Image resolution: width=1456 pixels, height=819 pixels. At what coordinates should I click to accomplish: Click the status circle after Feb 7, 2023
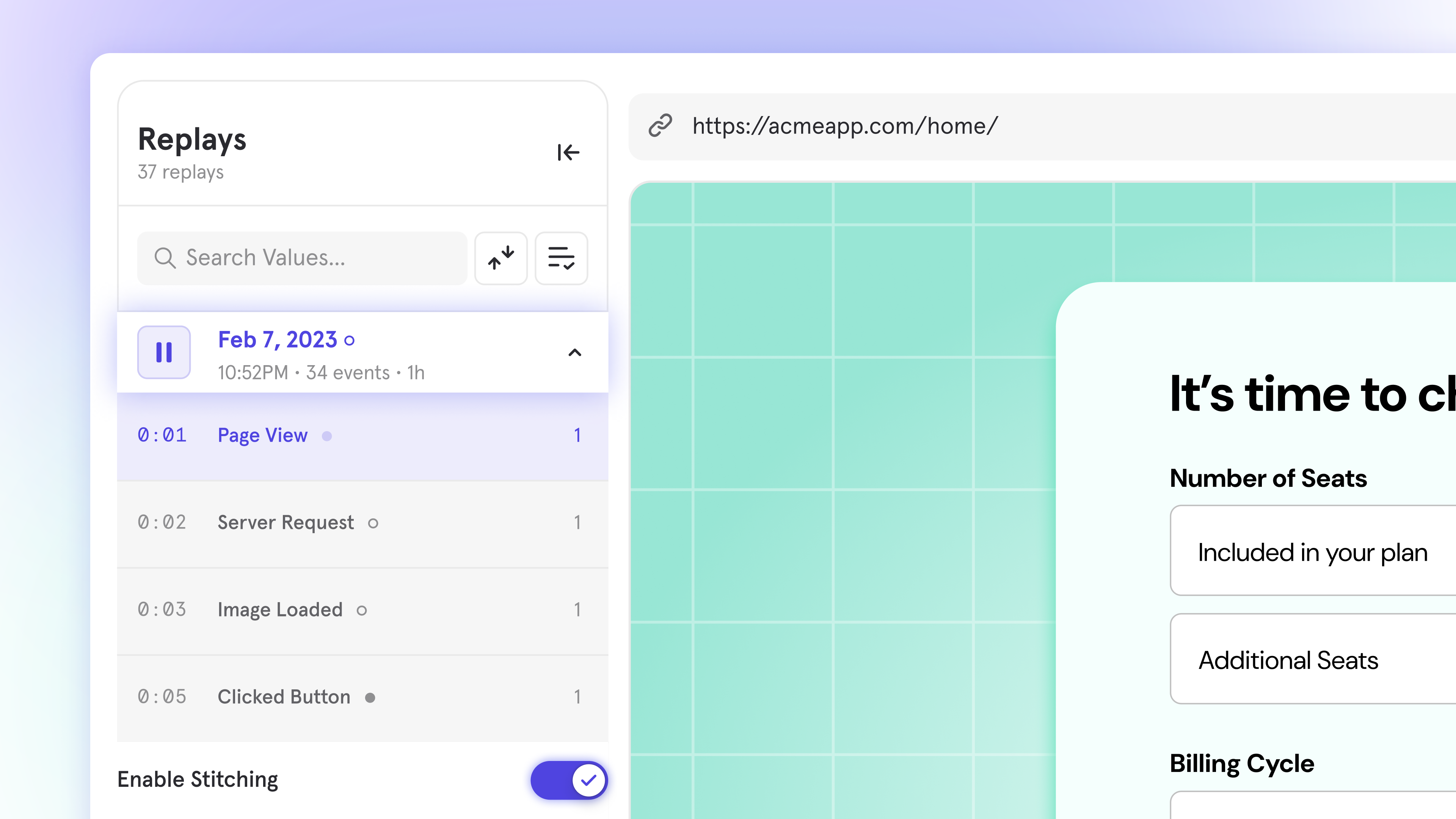point(350,340)
